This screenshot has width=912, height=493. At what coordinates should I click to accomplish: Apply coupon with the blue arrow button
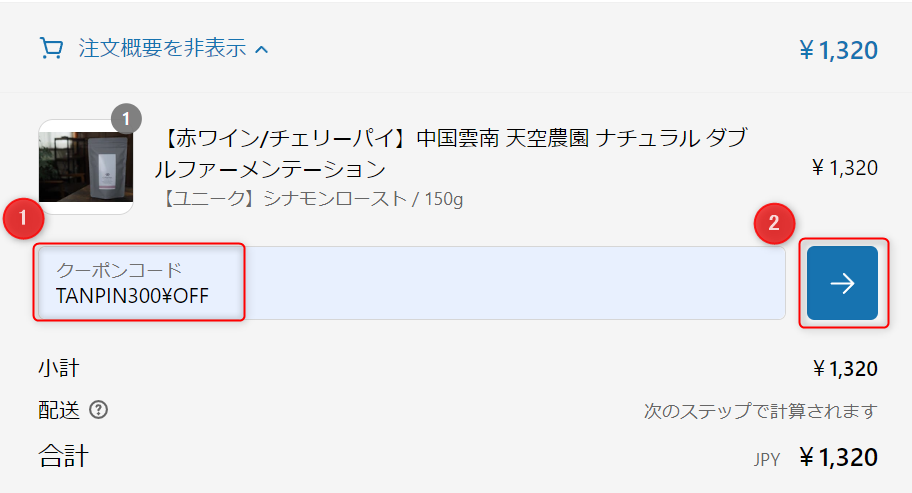[x=842, y=283]
